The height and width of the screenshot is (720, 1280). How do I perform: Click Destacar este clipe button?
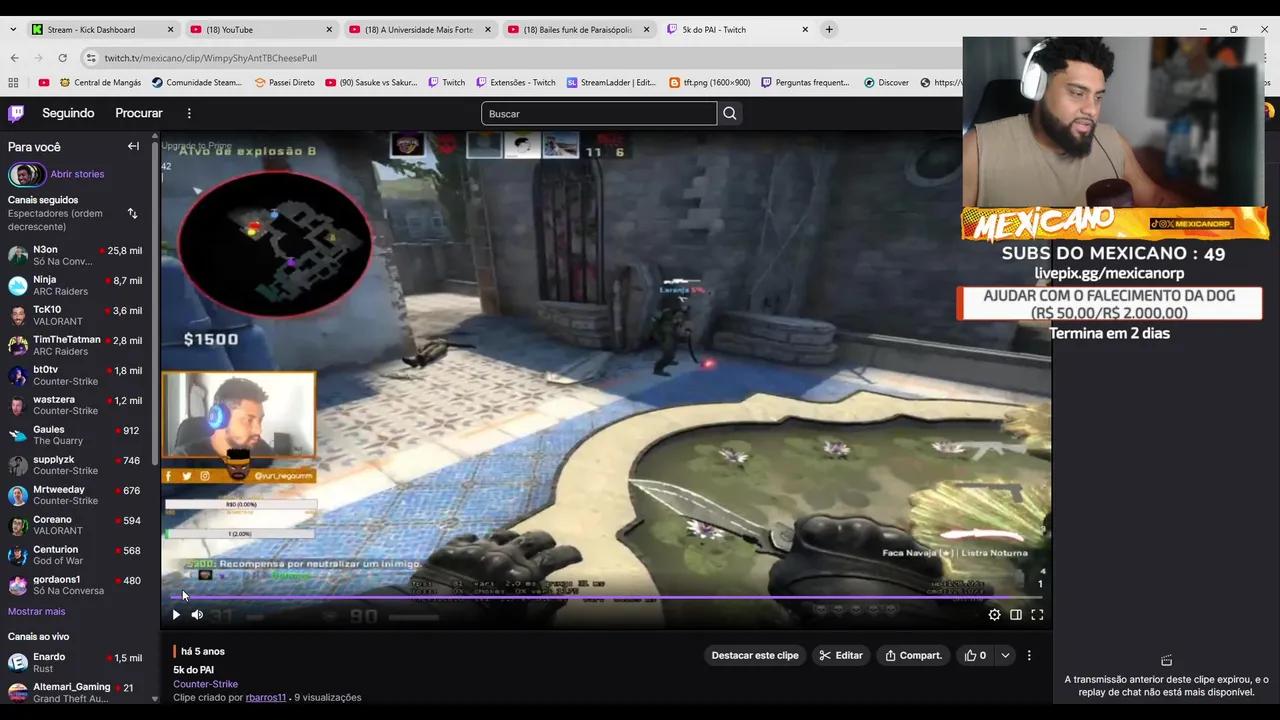(x=755, y=655)
